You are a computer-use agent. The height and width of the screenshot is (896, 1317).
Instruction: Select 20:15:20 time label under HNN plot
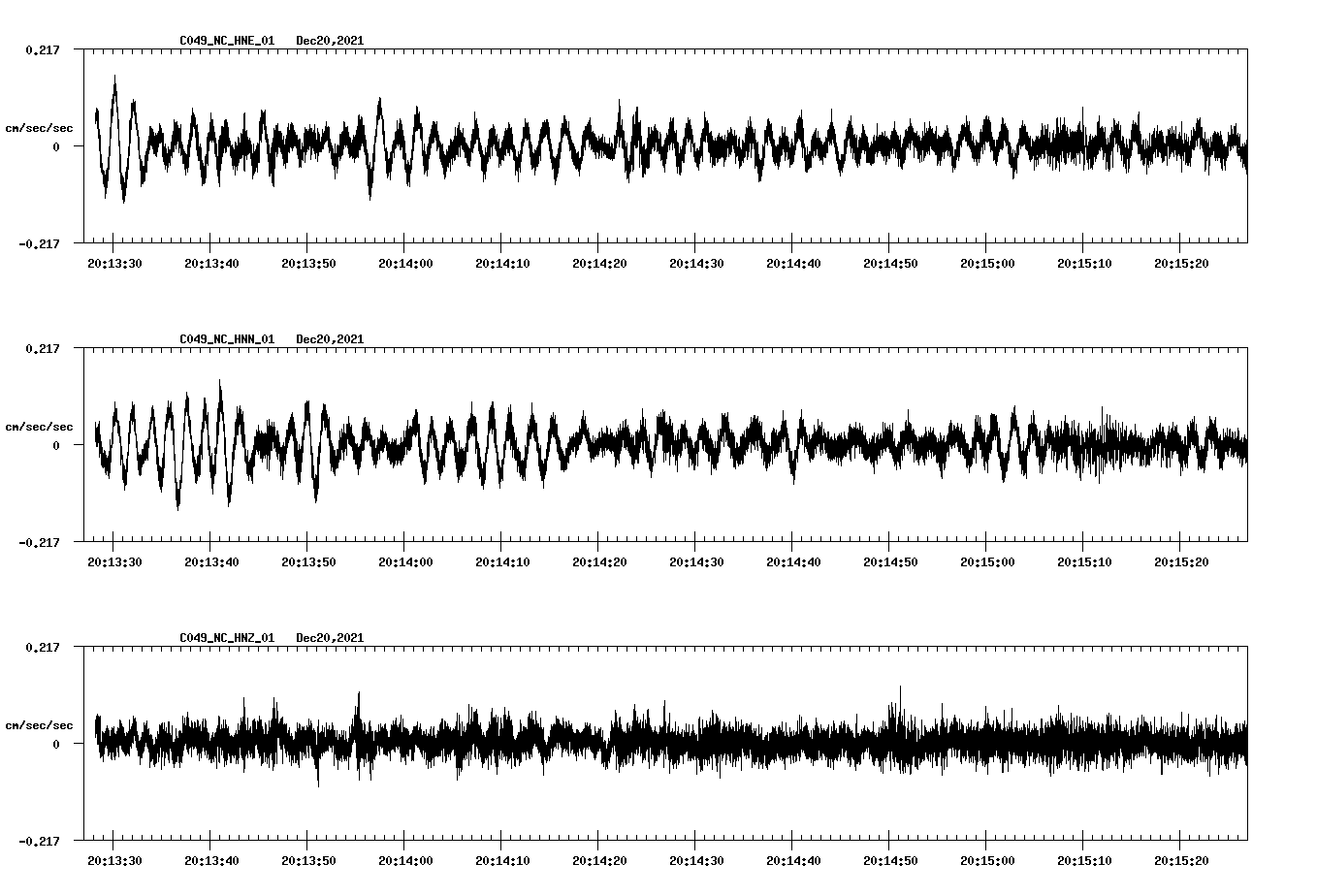pyautogui.click(x=1180, y=562)
